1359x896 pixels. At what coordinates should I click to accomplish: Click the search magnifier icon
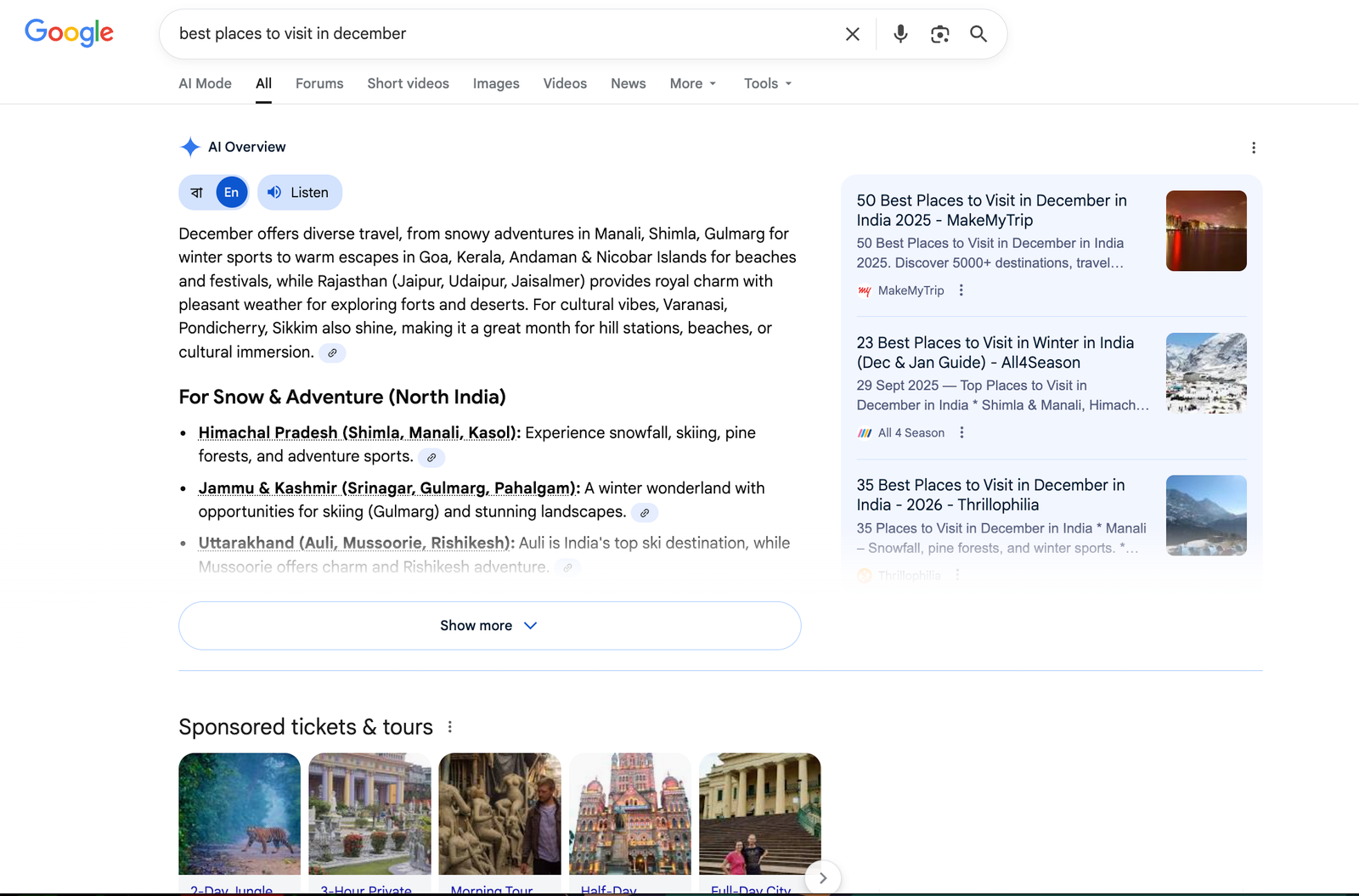tap(978, 34)
